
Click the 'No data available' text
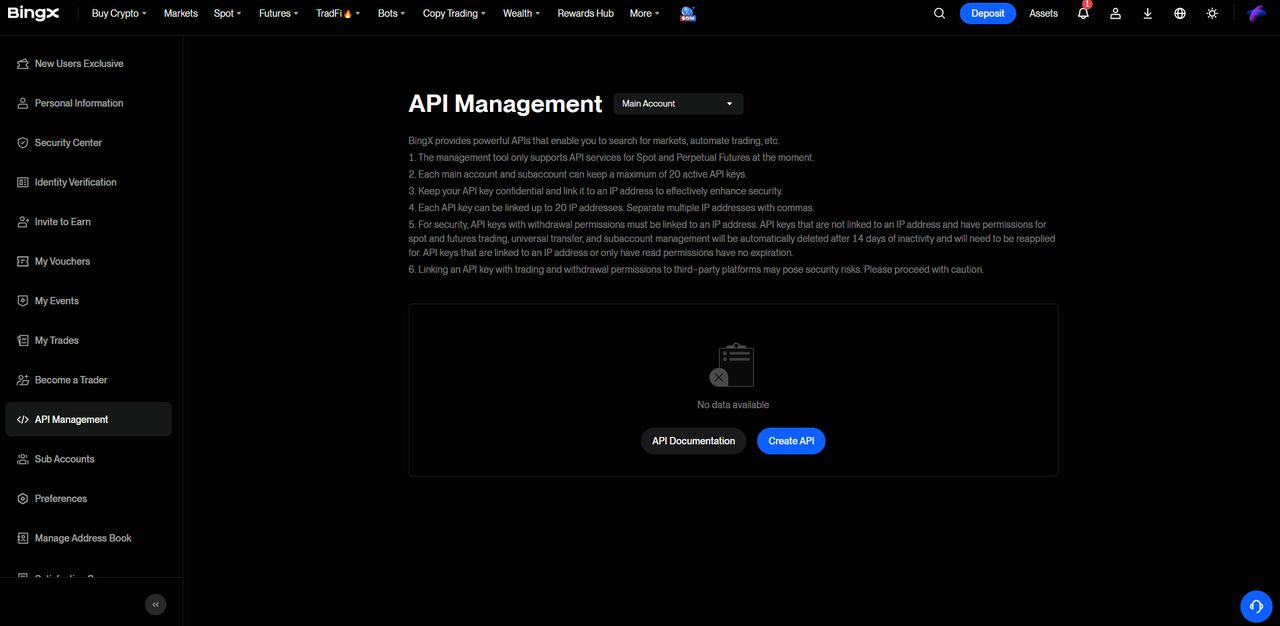[x=733, y=405]
